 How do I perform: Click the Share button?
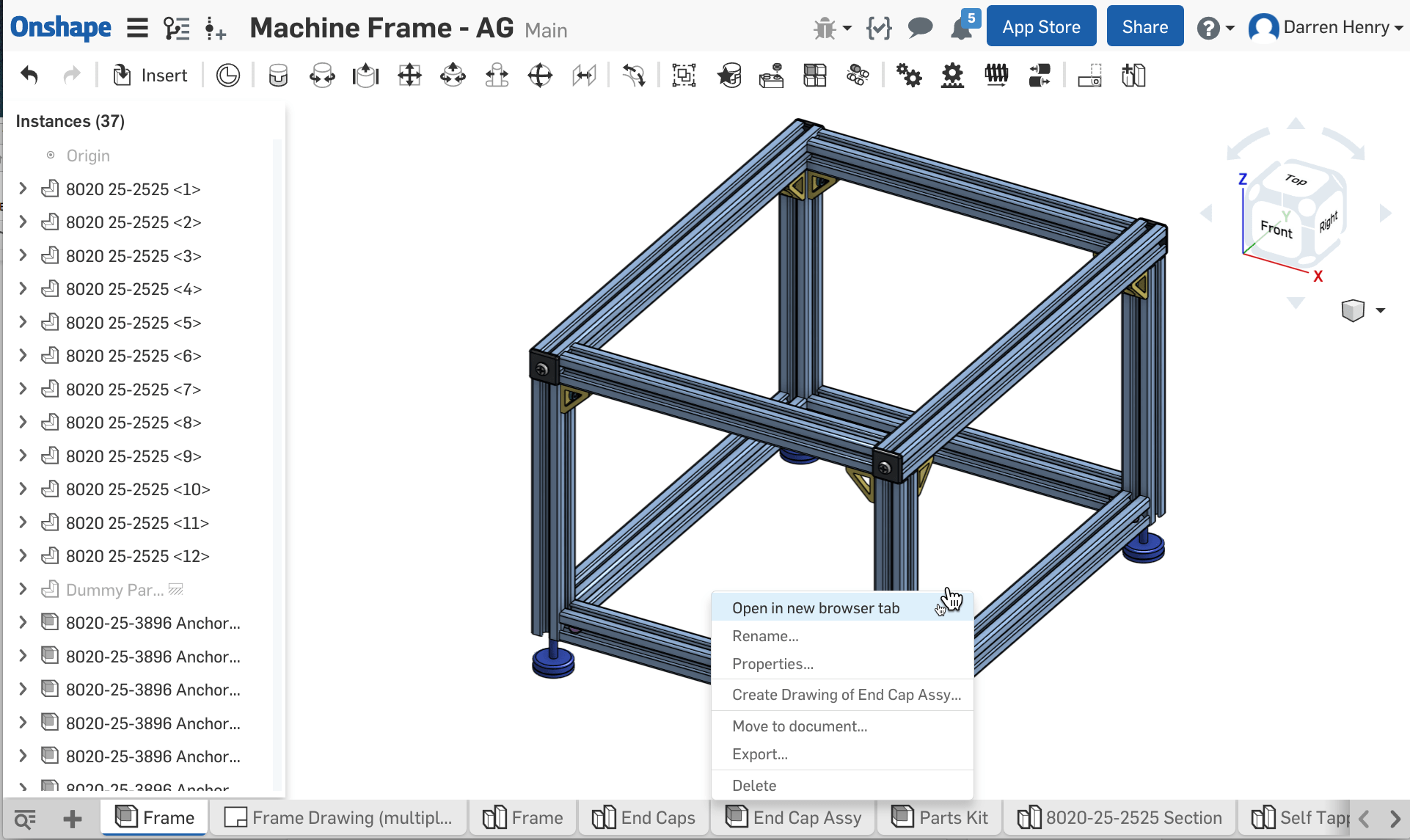(1144, 26)
